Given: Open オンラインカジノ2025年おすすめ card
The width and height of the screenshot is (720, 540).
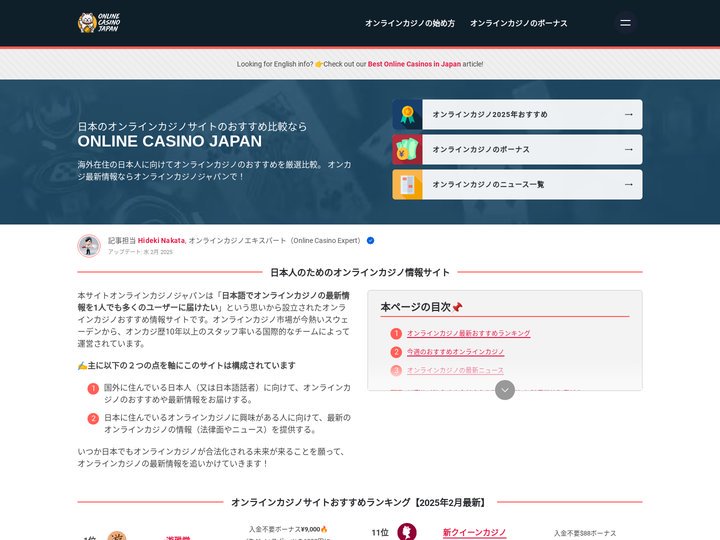Looking at the screenshot, I should click(x=517, y=114).
